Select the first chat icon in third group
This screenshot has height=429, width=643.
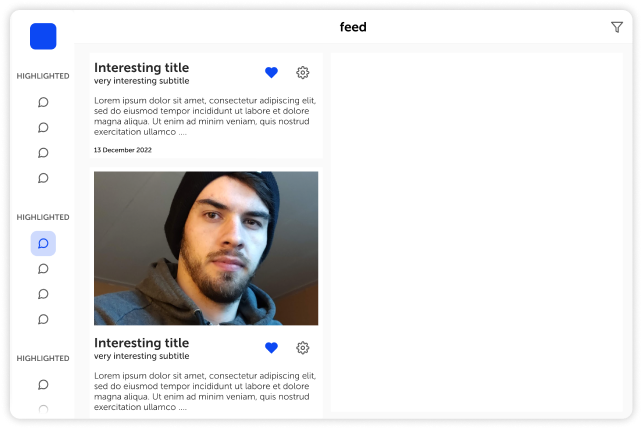click(43, 385)
